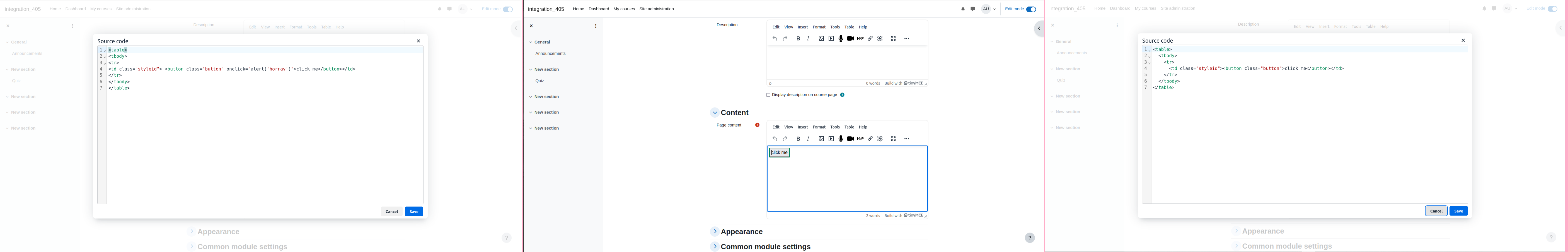
Task: Click Redo in the Description editor toolbar
Action: tap(785, 39)
